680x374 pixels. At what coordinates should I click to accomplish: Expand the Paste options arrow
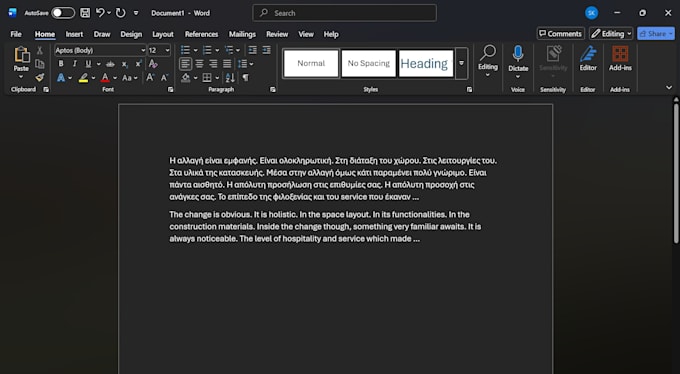pyautogui.click(x=21, y=77)
